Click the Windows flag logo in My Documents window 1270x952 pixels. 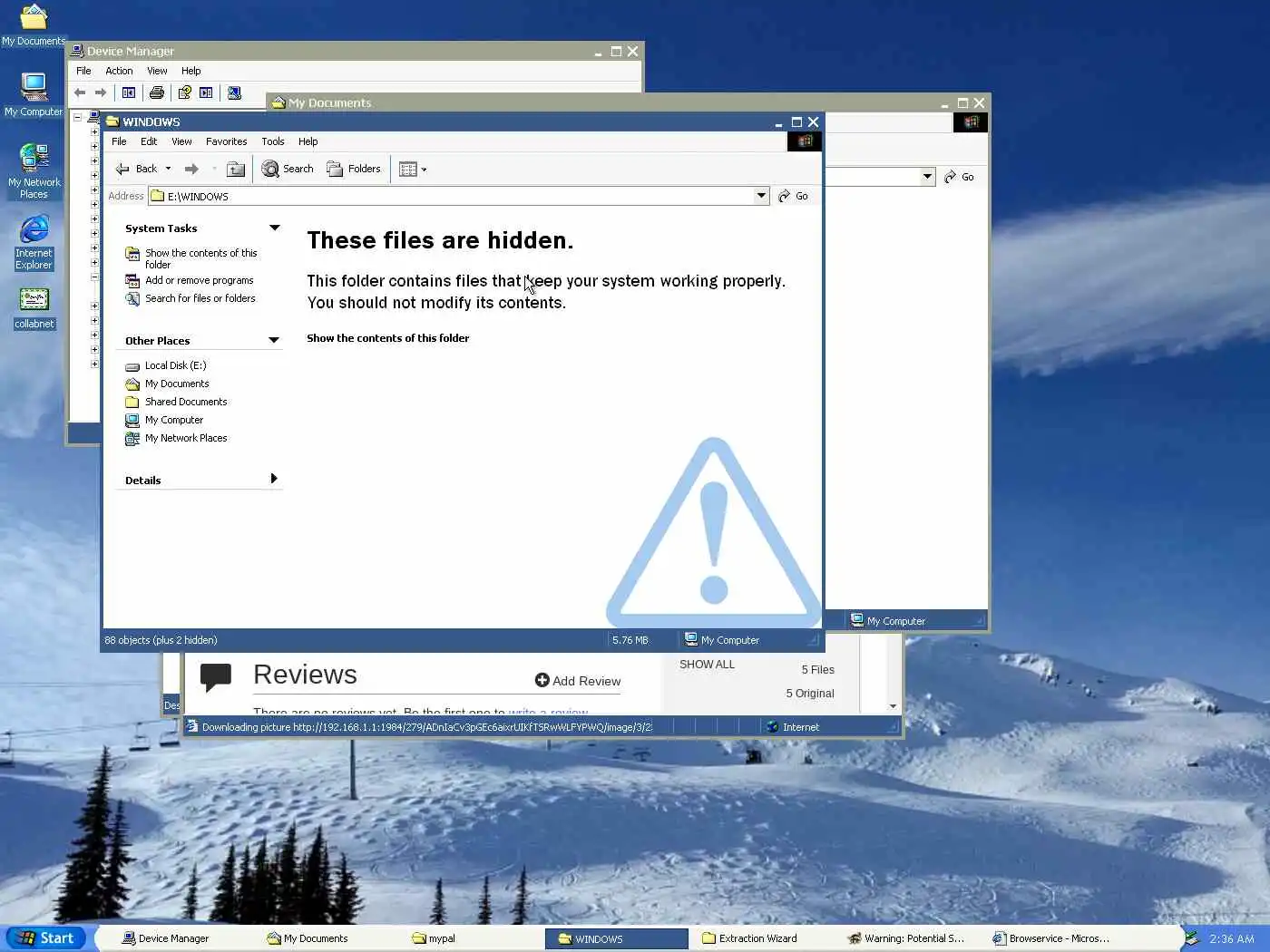(971, 121)
